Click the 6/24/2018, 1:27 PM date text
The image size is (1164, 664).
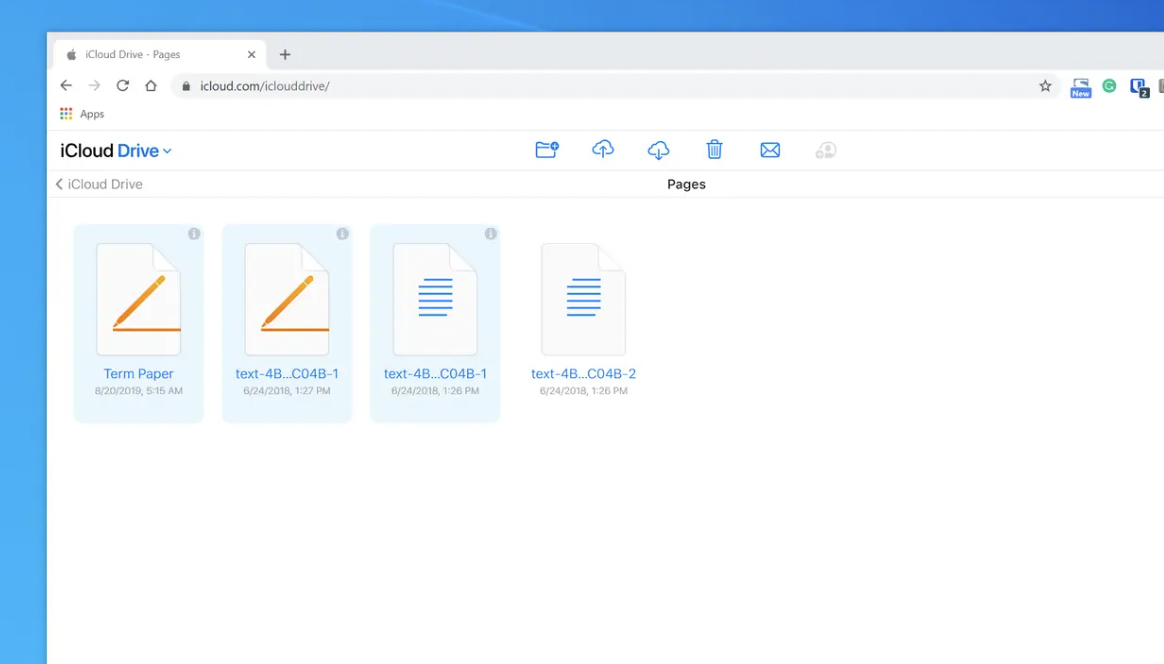pos(287,391)
